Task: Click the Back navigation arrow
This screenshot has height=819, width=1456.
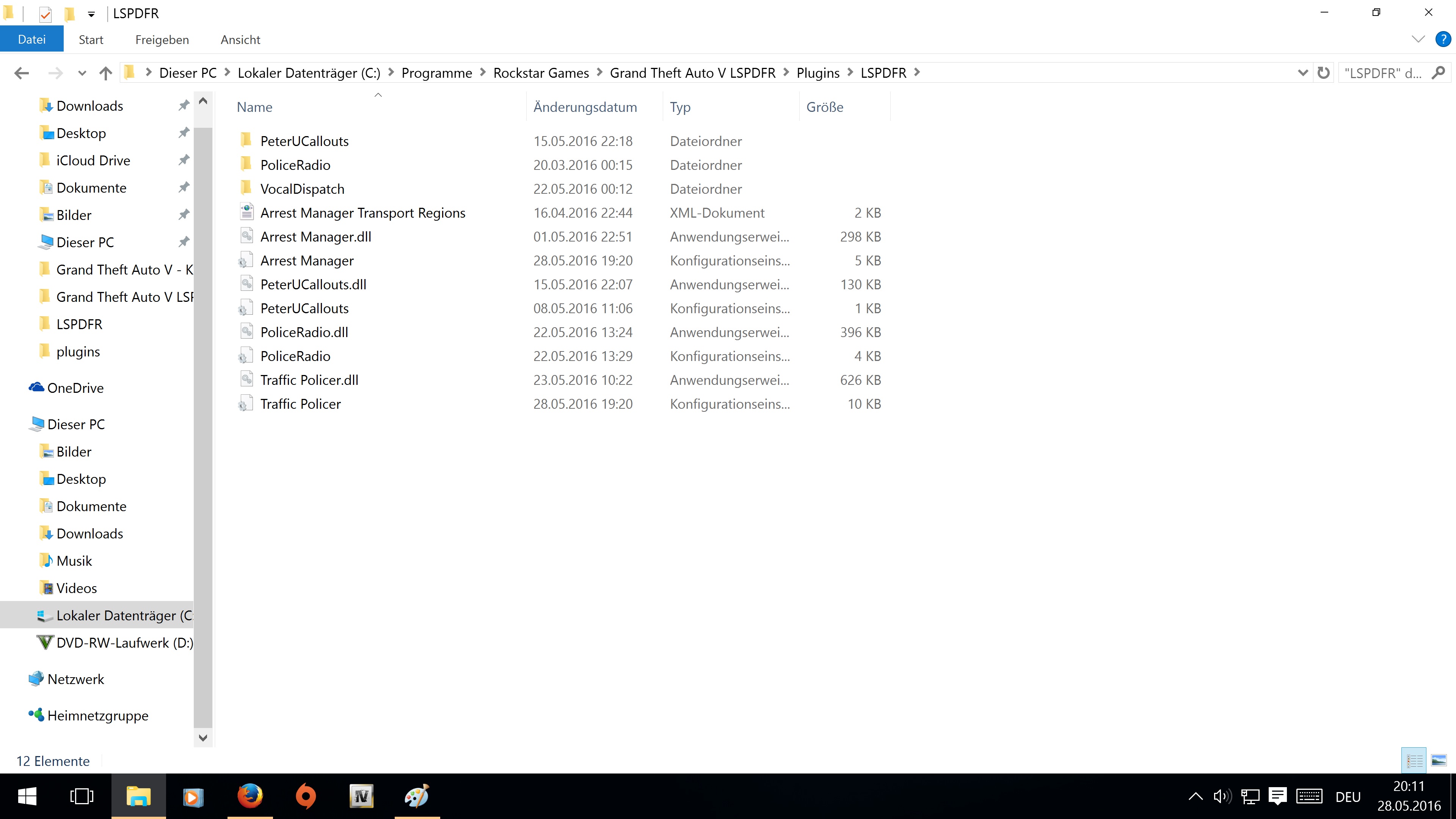Action: (22, 73)
